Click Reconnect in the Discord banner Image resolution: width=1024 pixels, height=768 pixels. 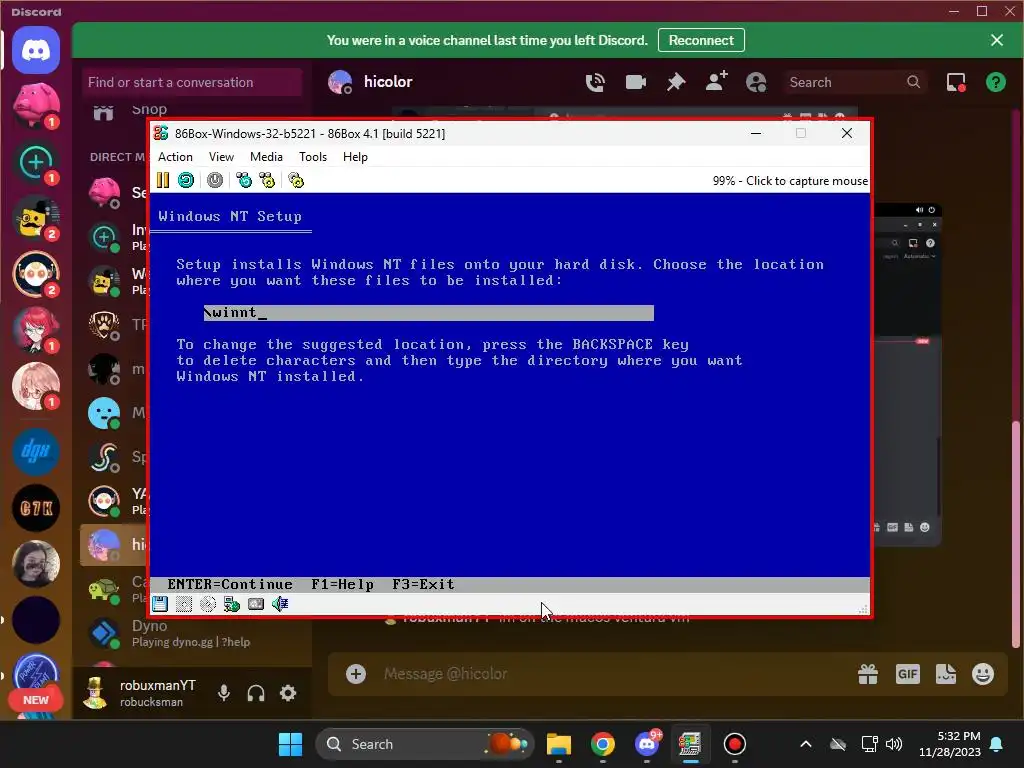[x=701, y=40]
